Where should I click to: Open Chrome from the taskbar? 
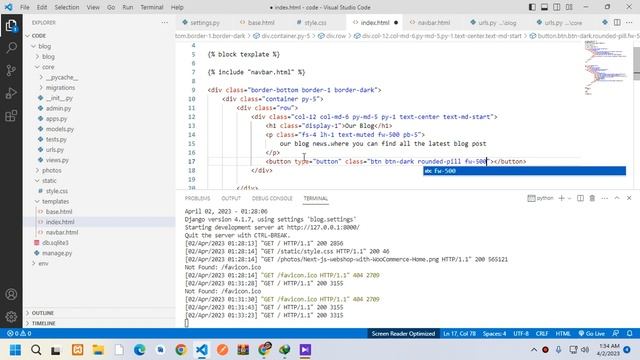(x=181, y=350)
